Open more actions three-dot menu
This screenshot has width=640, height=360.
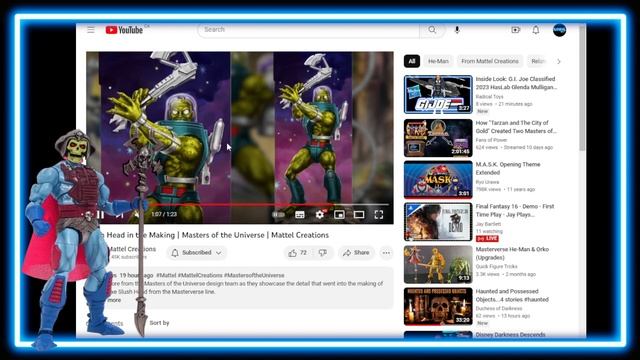click(386, 253)
